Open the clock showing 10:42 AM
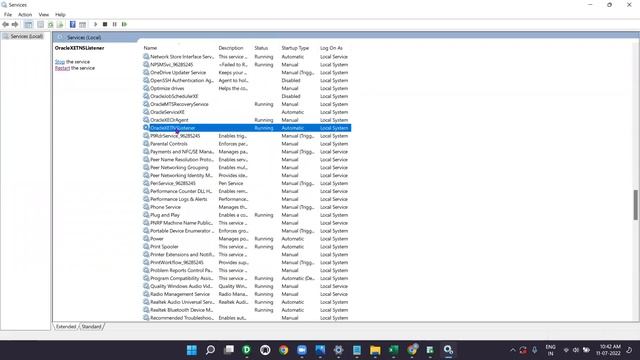This screenshot has width=640, height=360. pos(608,350)
